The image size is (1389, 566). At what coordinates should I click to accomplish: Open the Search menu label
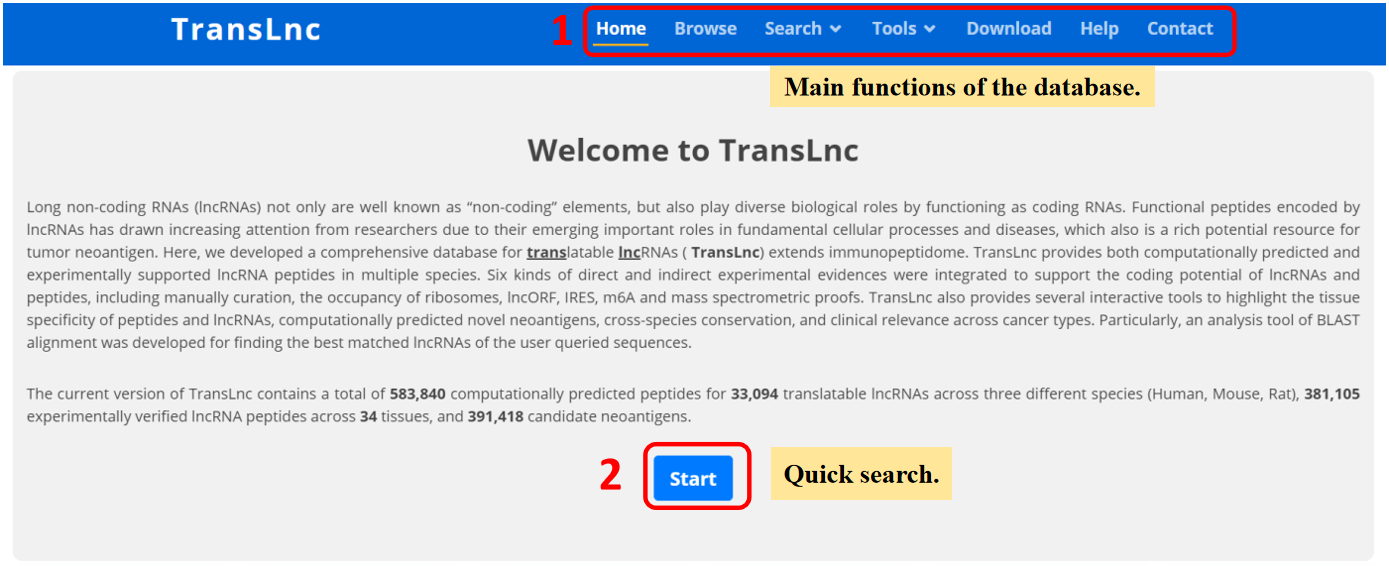tap(793, 29)
